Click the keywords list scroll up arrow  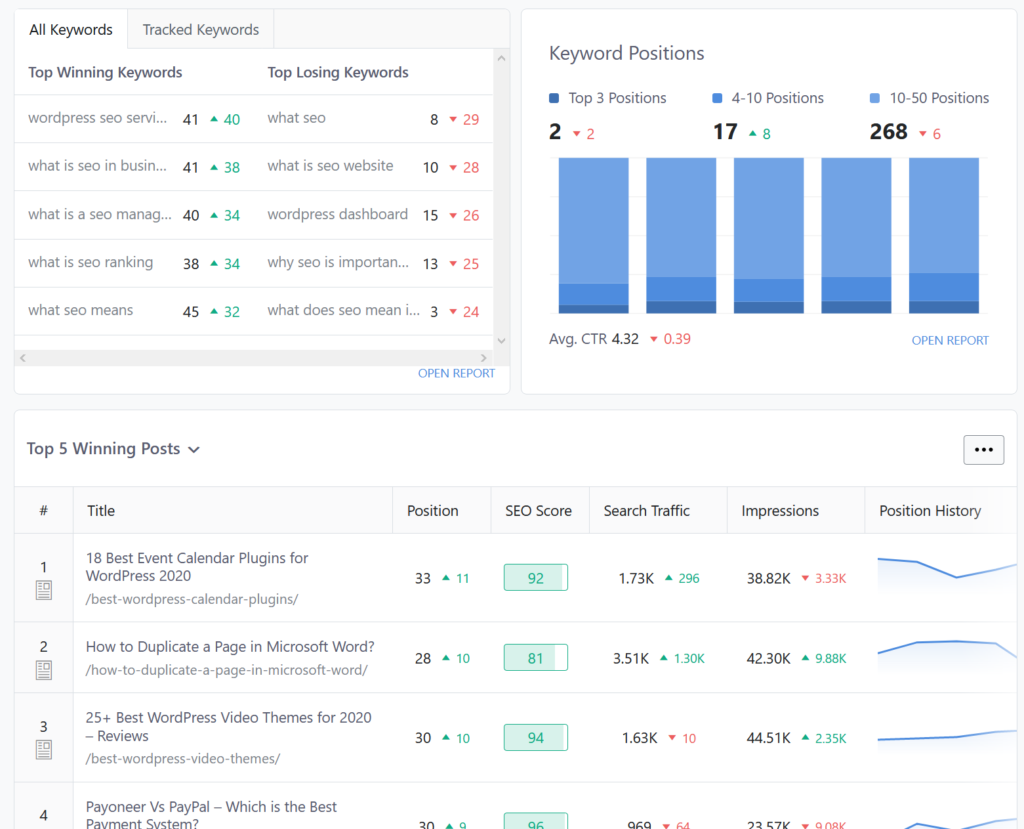pos(502,58)
